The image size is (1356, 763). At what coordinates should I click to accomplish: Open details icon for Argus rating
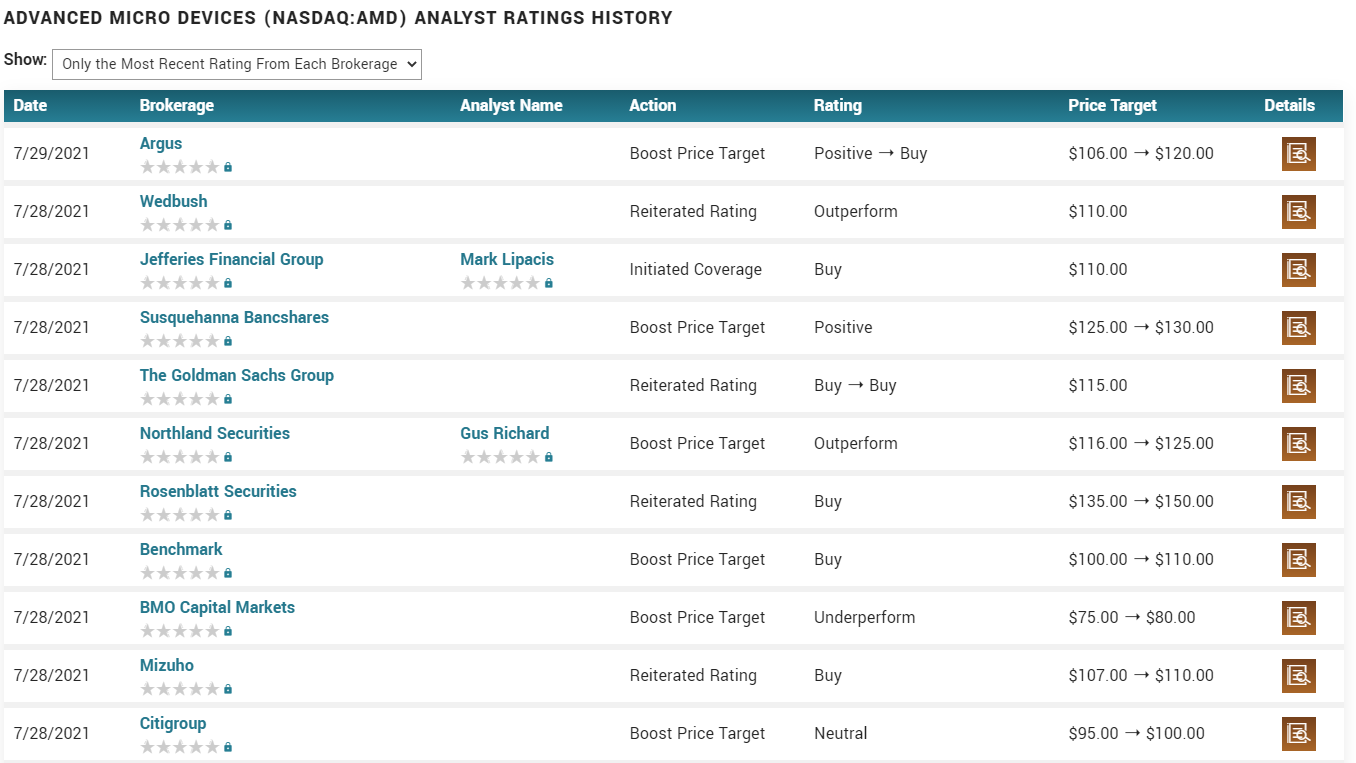(1299, 154)
